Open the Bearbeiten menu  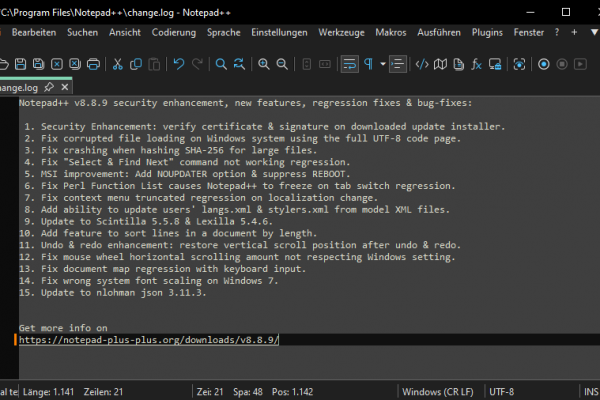(34, 33)
